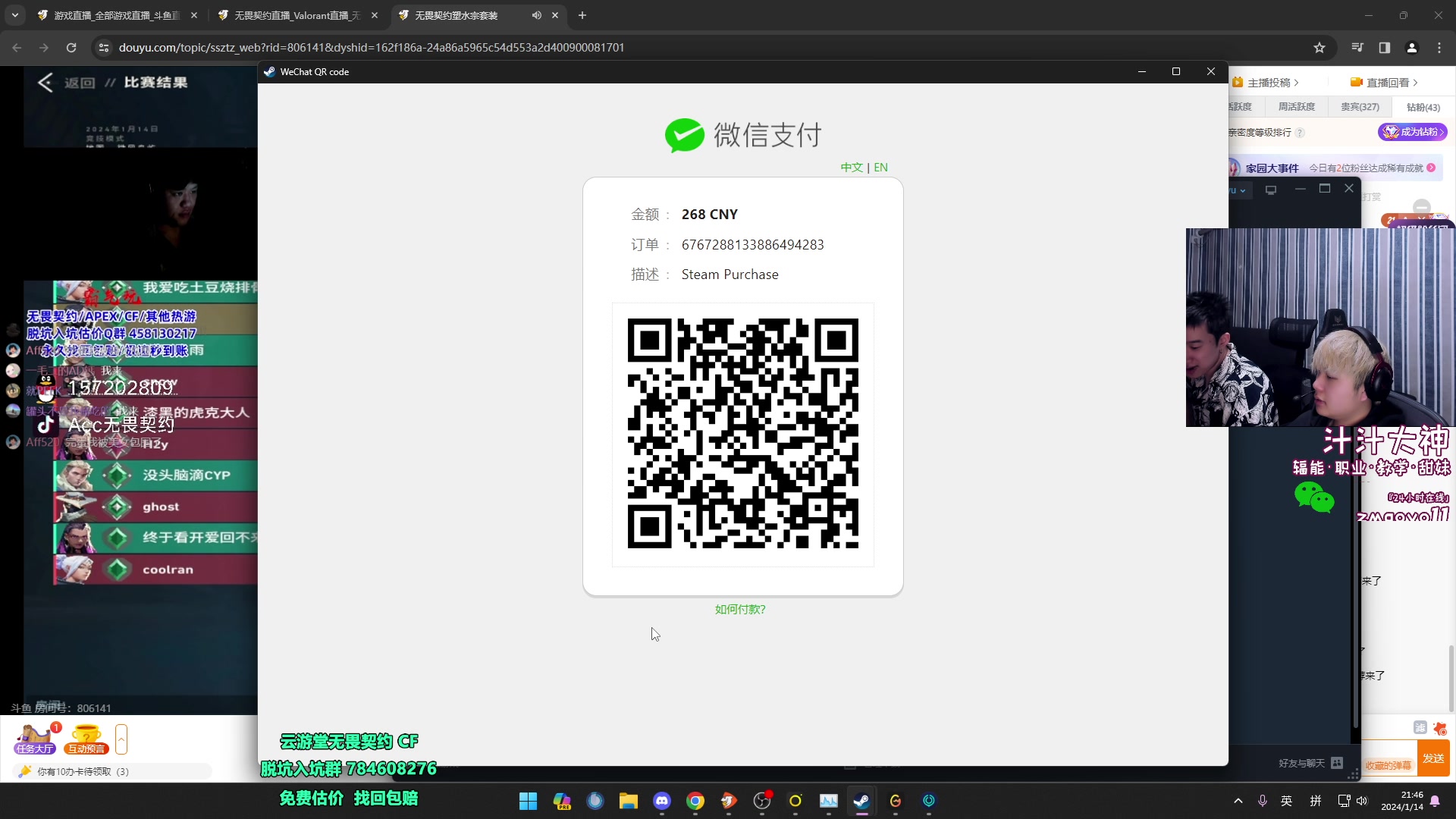Open Steam from taskbar
Viewport: 1456px width, 819px height.
[x=861, y=801]
